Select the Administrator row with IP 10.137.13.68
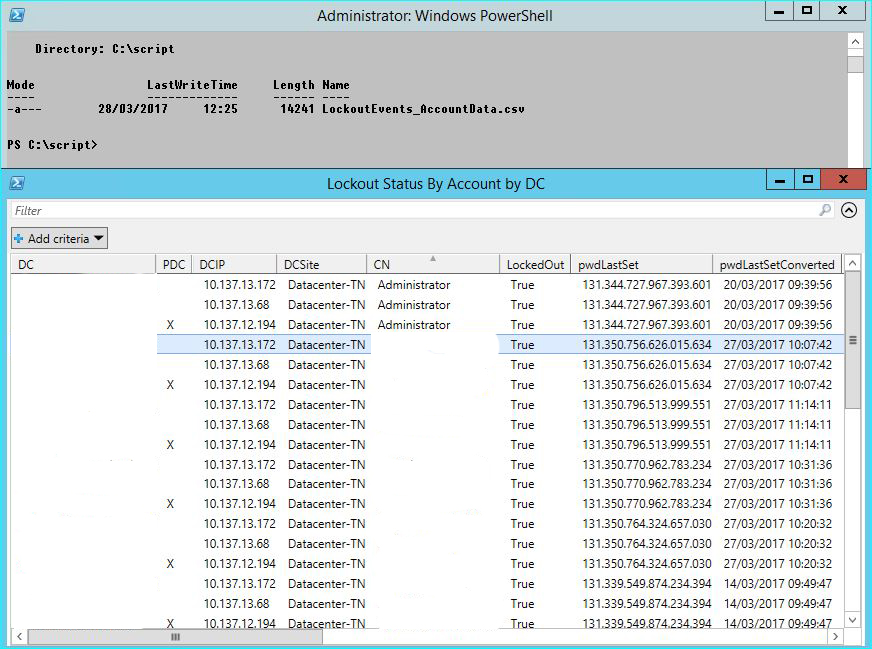Image resolution: width=872 pixels, height=649 pixels. (427, 305)
